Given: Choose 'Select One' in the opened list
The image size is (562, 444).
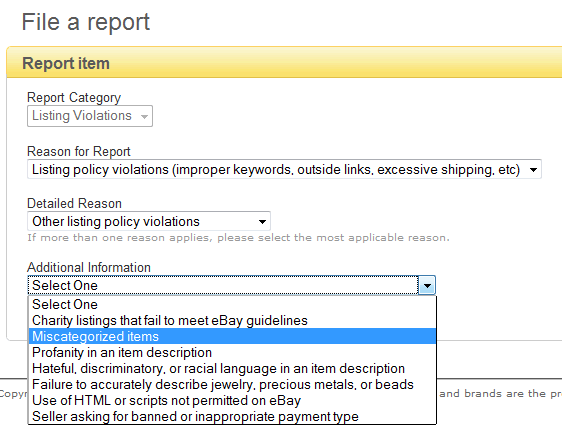Looking at the screenshot, I should [x=232, y=304].
